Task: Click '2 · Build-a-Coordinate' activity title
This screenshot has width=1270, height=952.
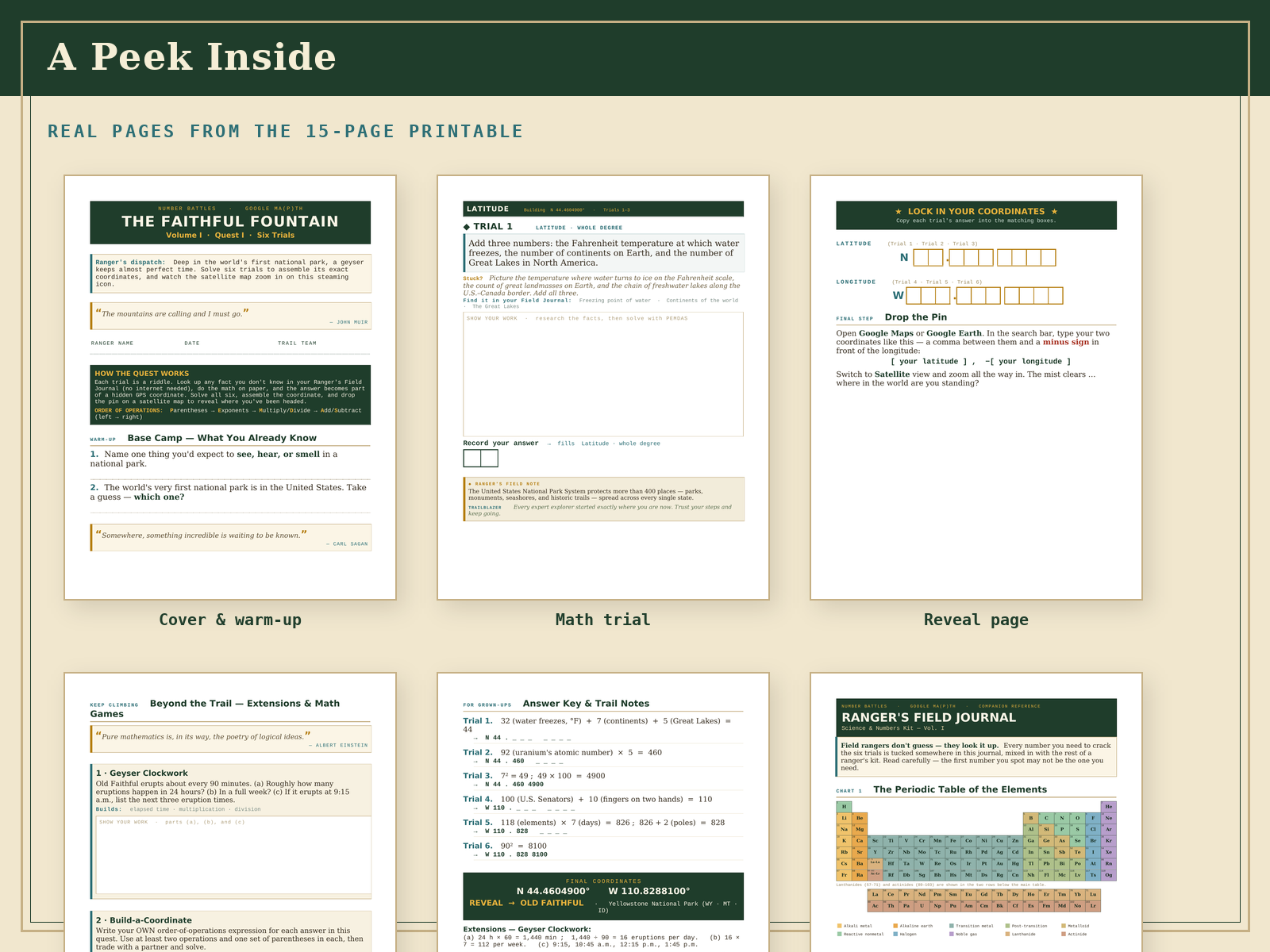Action: pos(144,920)
